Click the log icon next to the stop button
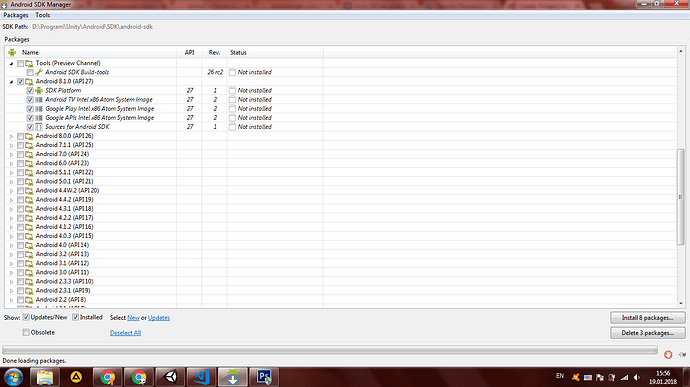The height and width of the screenshot is (387, 690). point(683,354)
